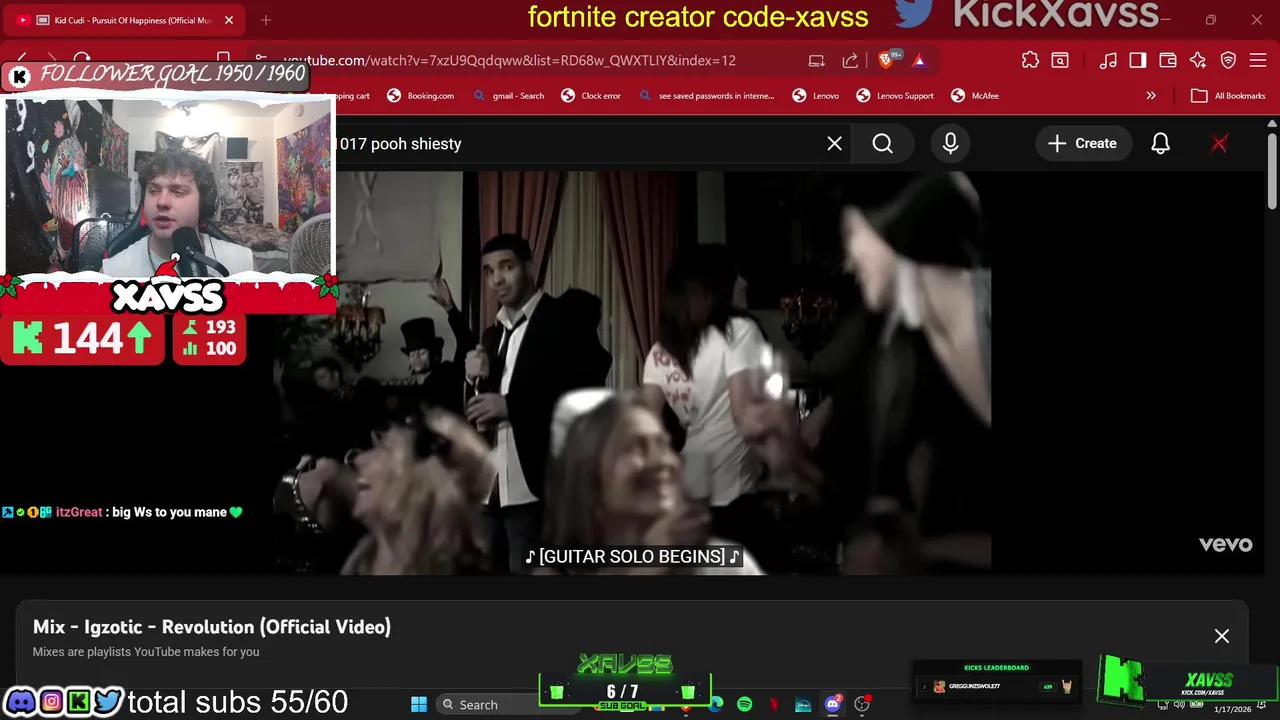Open the McAfee bookmark
The image size is (1280, 720).
pyautogui.click(x=975, y=96)
